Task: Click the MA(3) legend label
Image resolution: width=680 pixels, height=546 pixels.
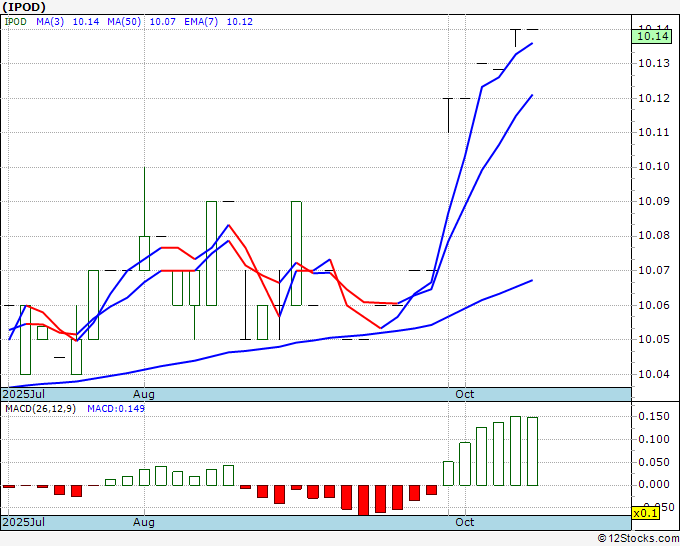Action: tap(50, 22)
